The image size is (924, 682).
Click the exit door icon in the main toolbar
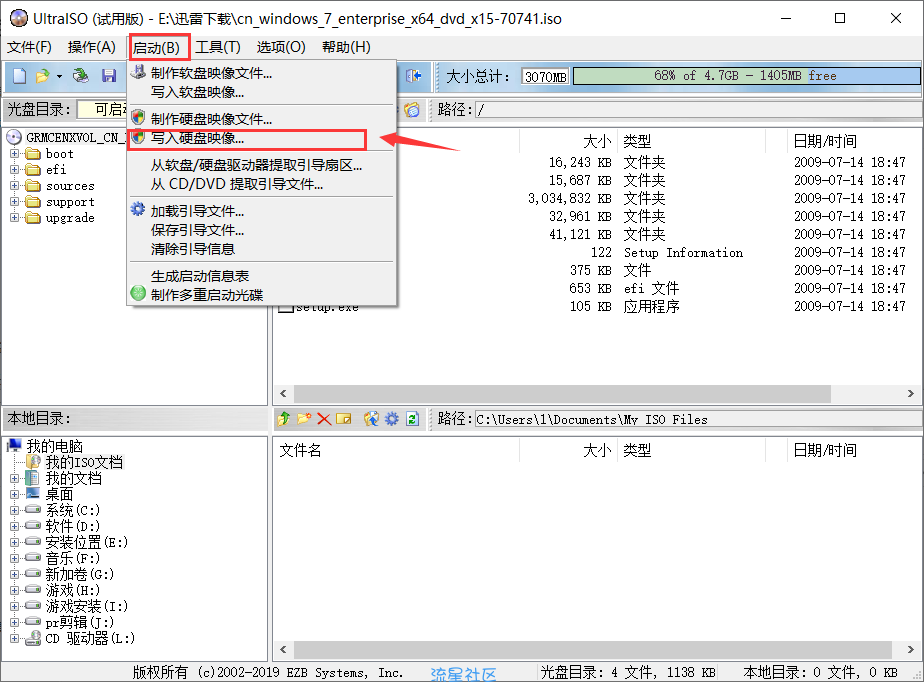tap(414, 75)
